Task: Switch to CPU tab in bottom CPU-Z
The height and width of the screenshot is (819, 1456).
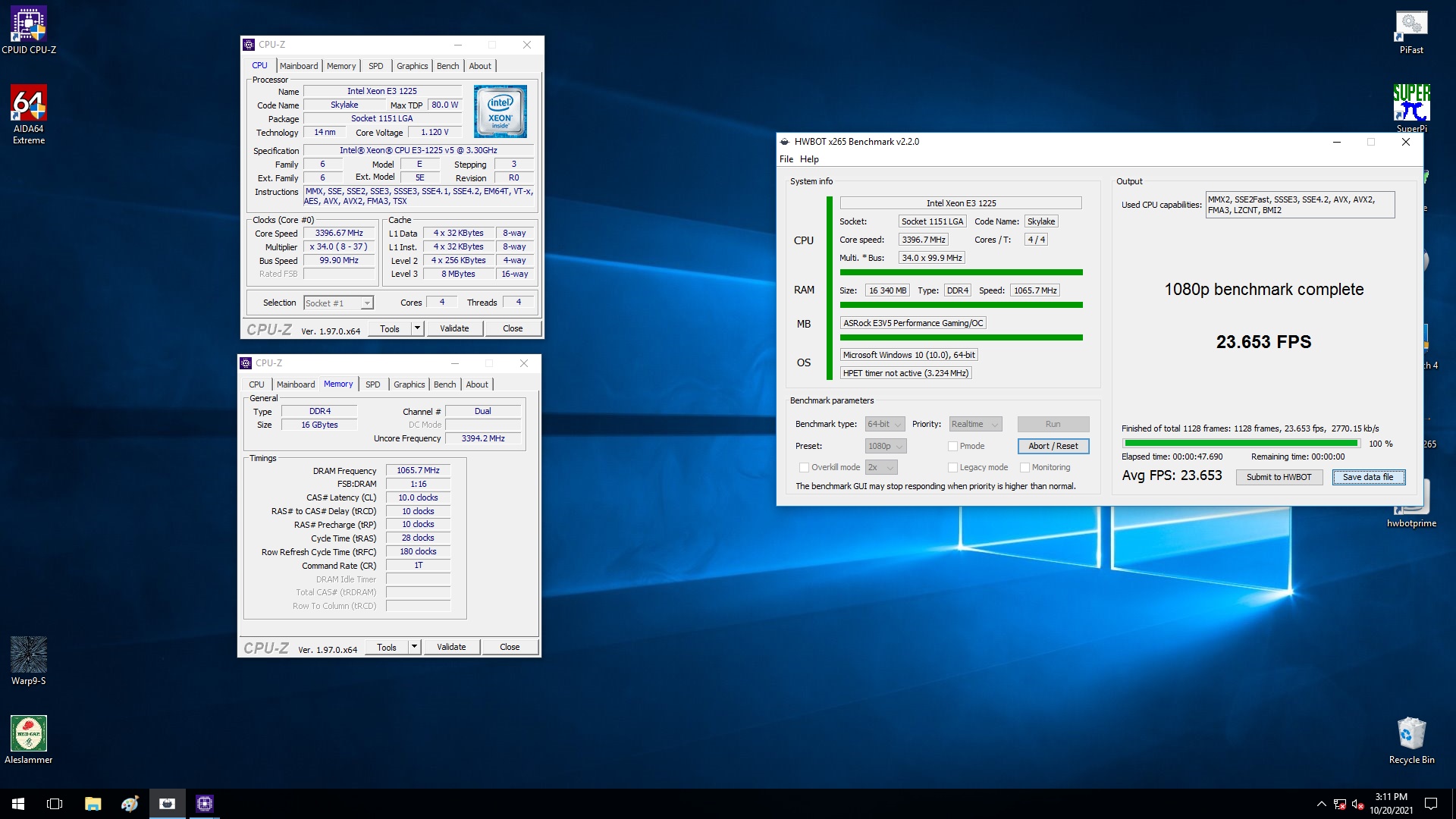Action: [x=257, y=384]
